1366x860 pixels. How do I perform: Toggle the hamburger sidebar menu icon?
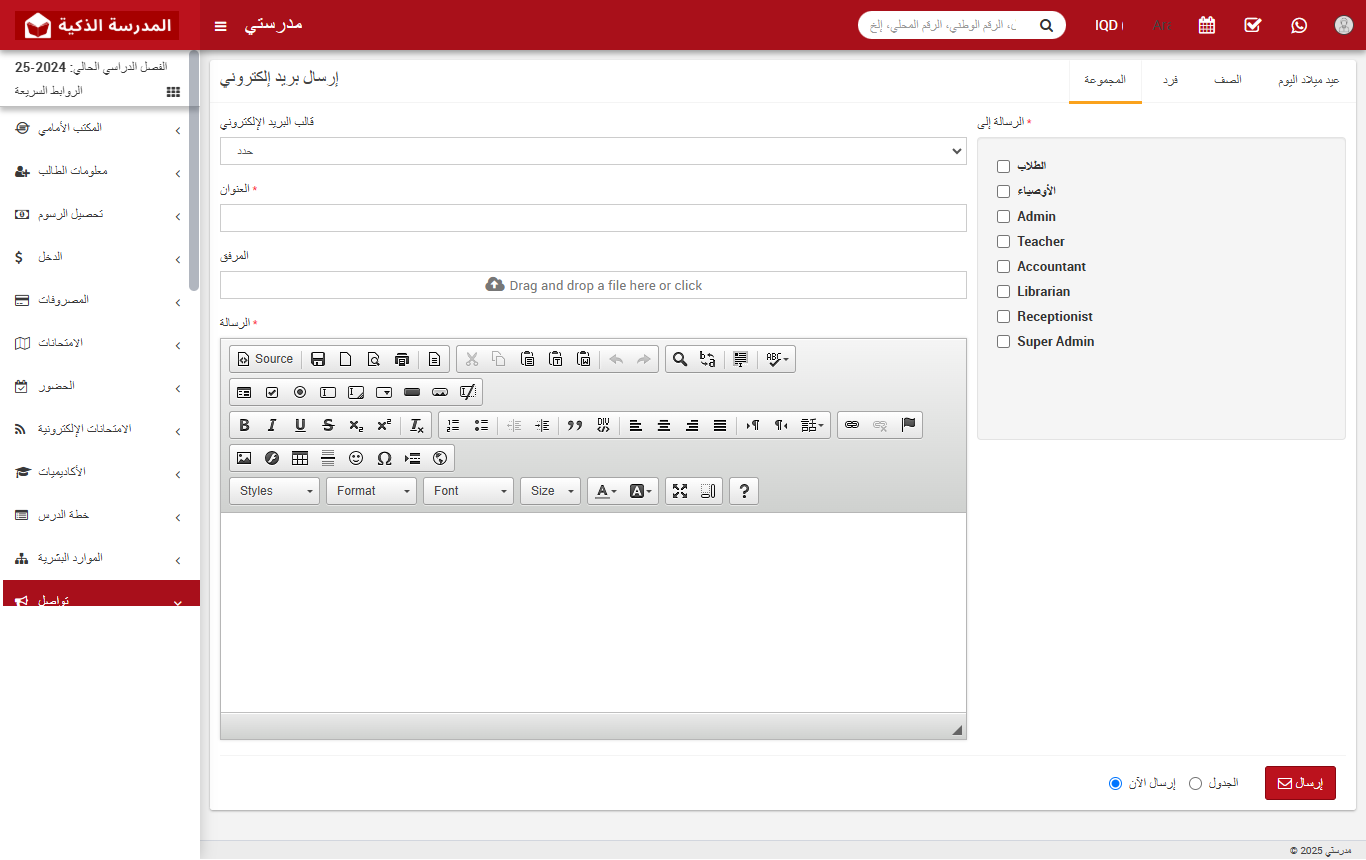tap(221, 25)
